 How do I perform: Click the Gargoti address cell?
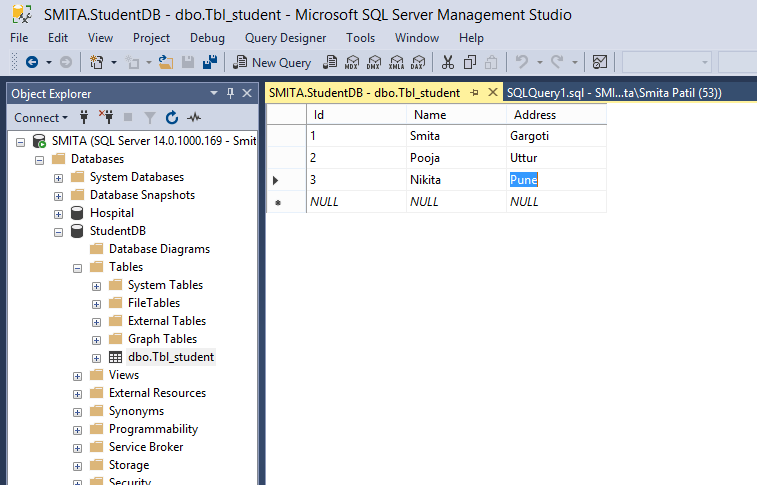(556, 136)
